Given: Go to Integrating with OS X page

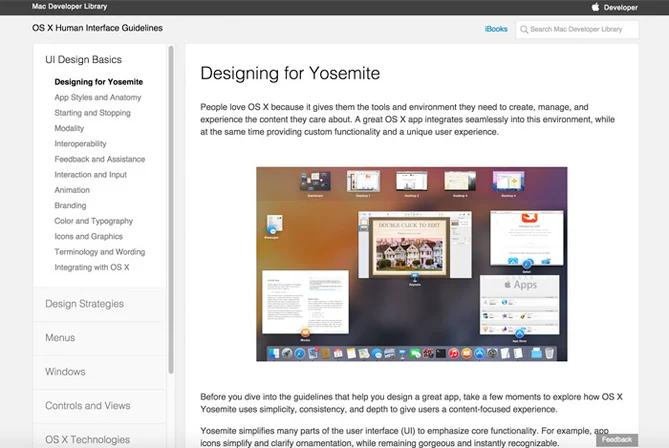Looking at the screenshot, I should click(x=92, y=267).
